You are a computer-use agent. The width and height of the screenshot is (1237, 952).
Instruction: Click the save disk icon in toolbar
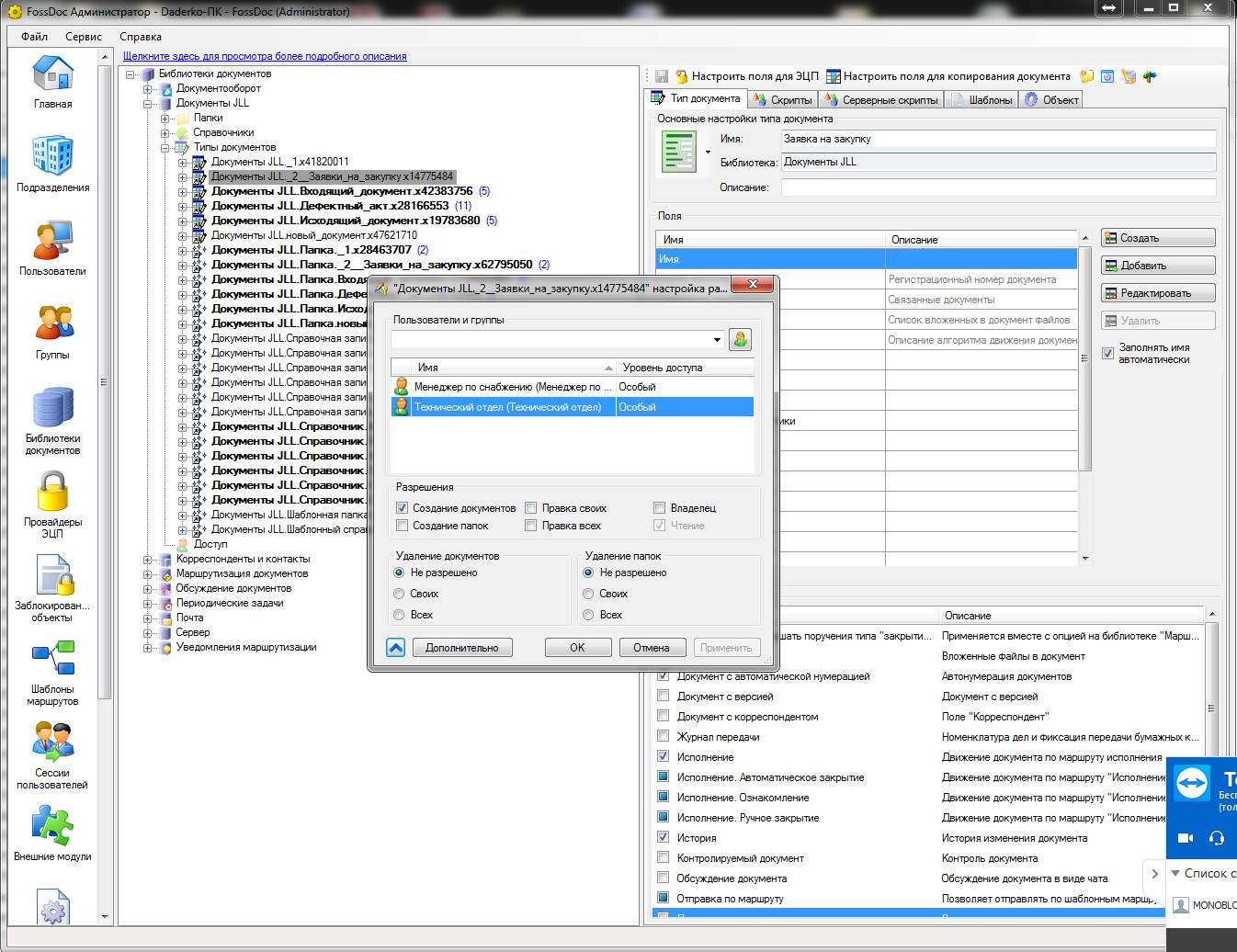pos(662,76)
